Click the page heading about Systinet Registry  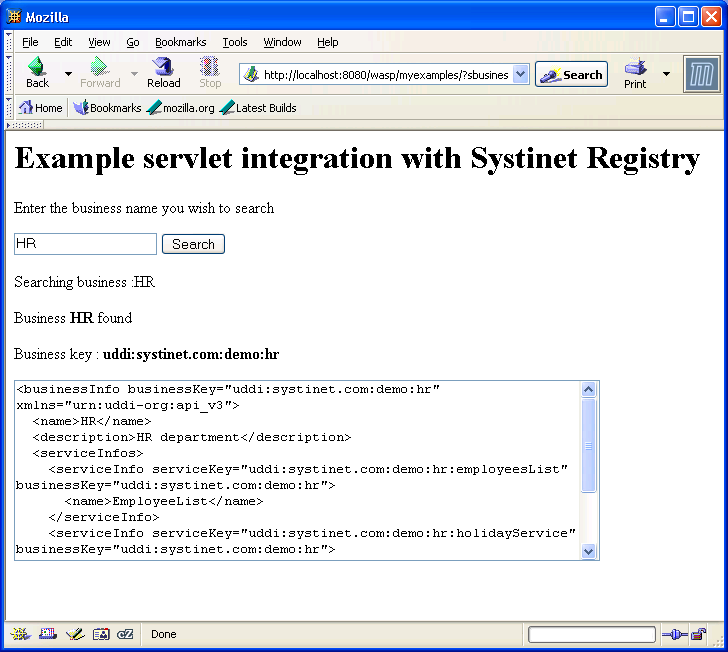[x=357, y=159]
